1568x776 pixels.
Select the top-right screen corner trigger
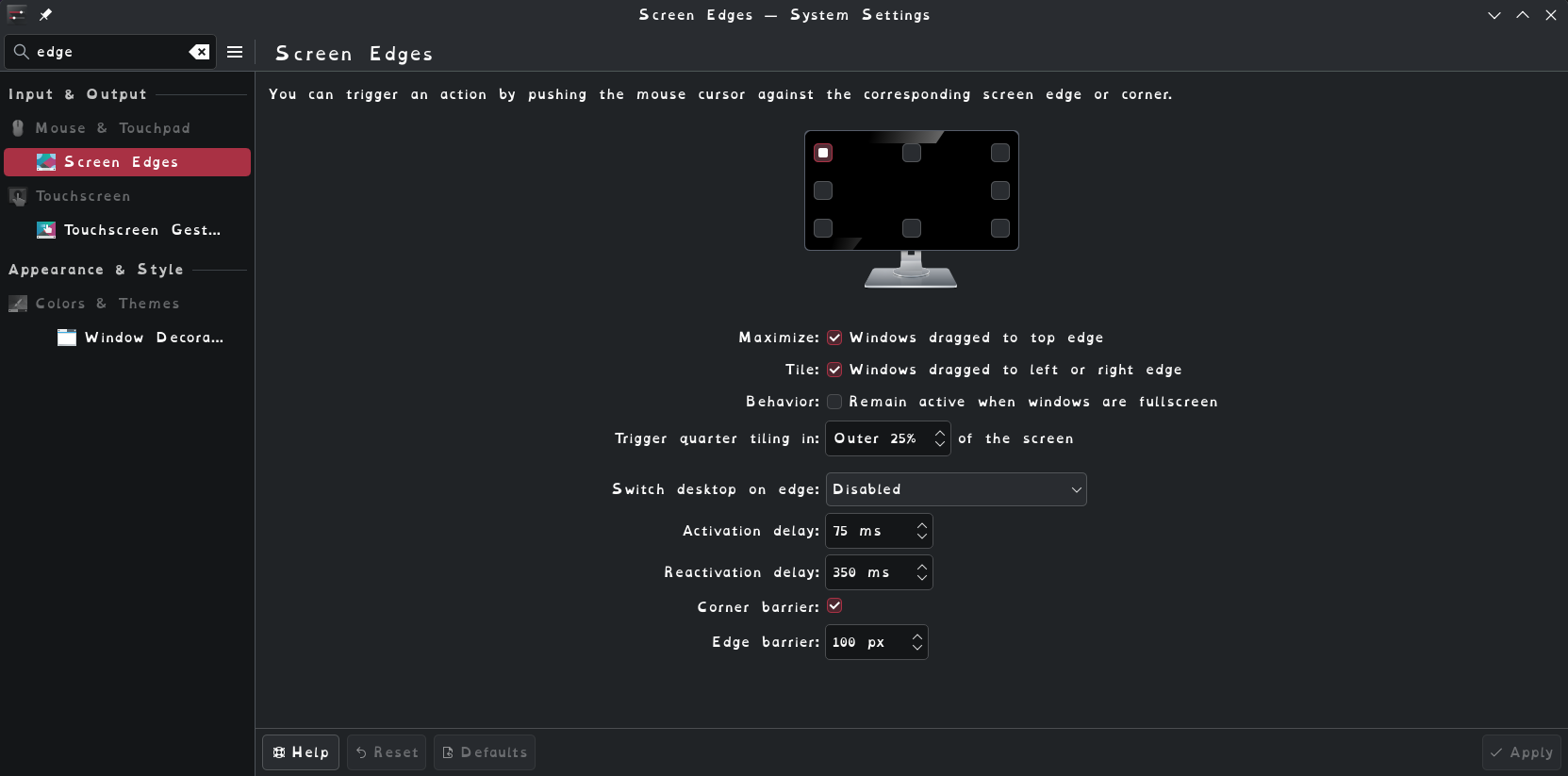pos(1000,153)
